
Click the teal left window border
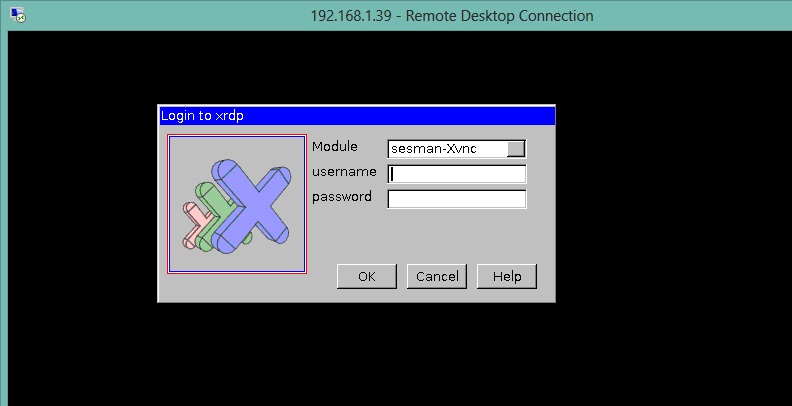tap(3, 220)
